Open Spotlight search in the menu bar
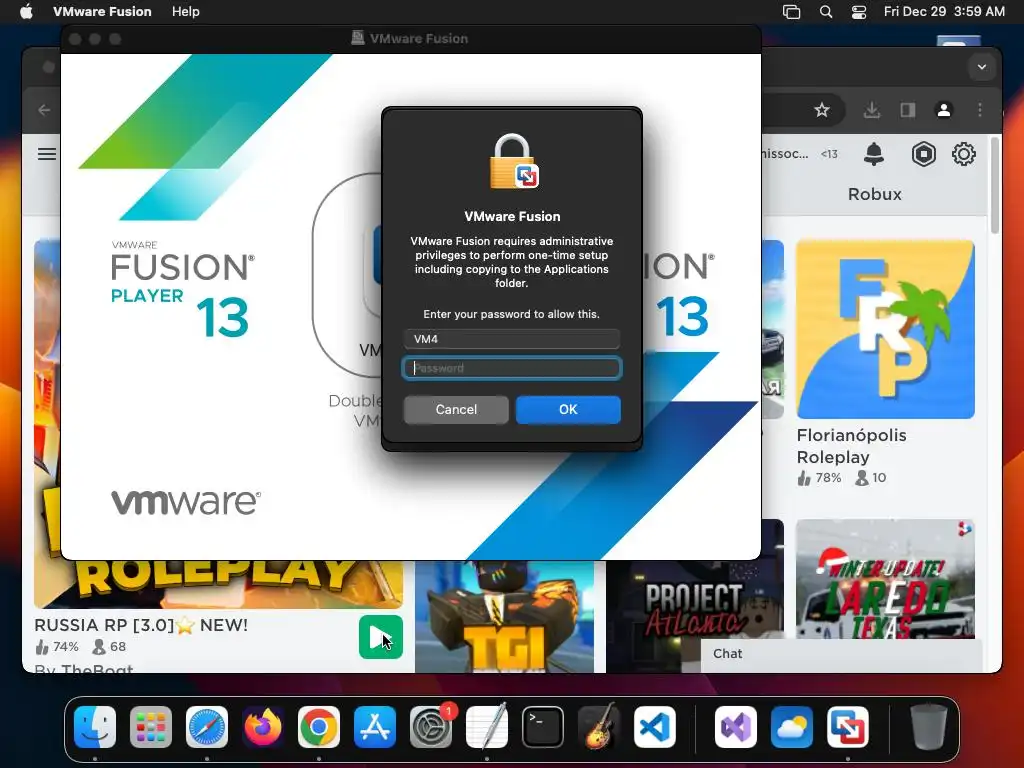Viewport: 1024px width, 768px height. [x=825, y=11]
